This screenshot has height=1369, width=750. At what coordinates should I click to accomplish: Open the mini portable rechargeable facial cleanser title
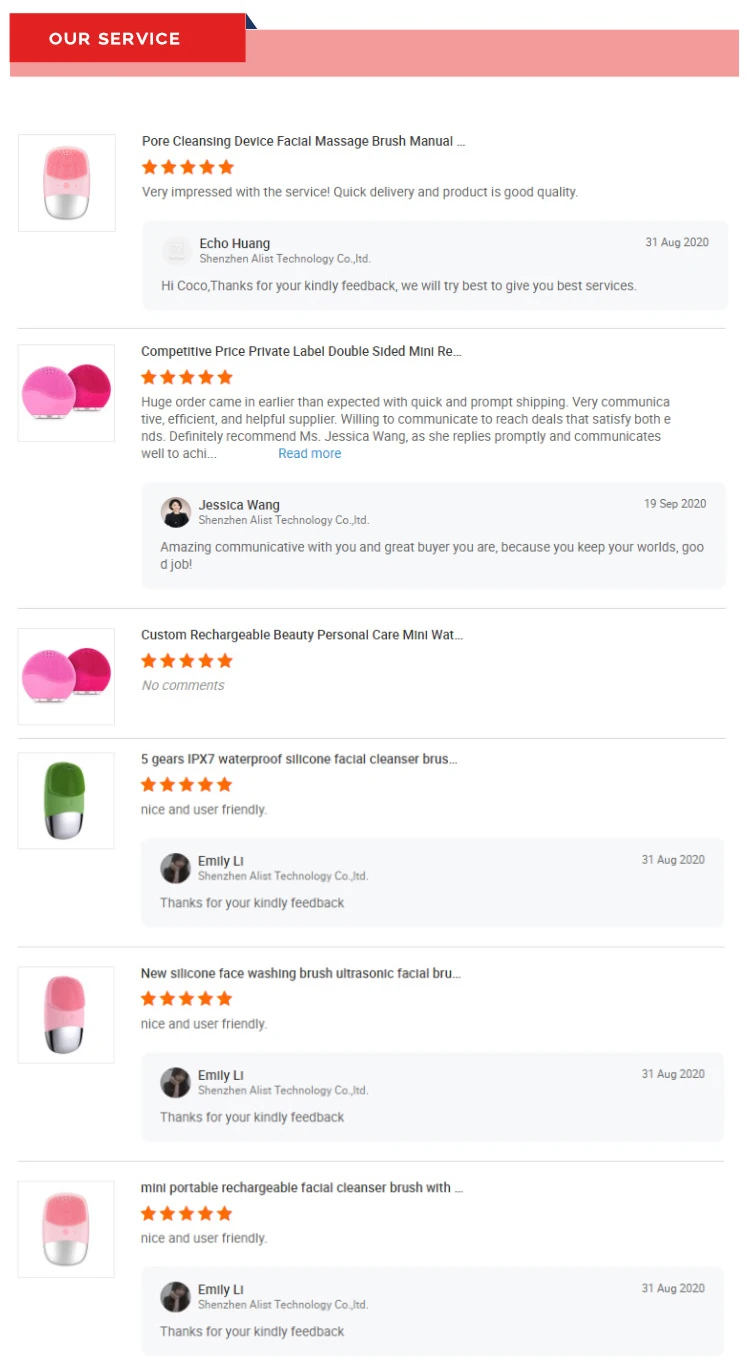[x=302, y=1188]
